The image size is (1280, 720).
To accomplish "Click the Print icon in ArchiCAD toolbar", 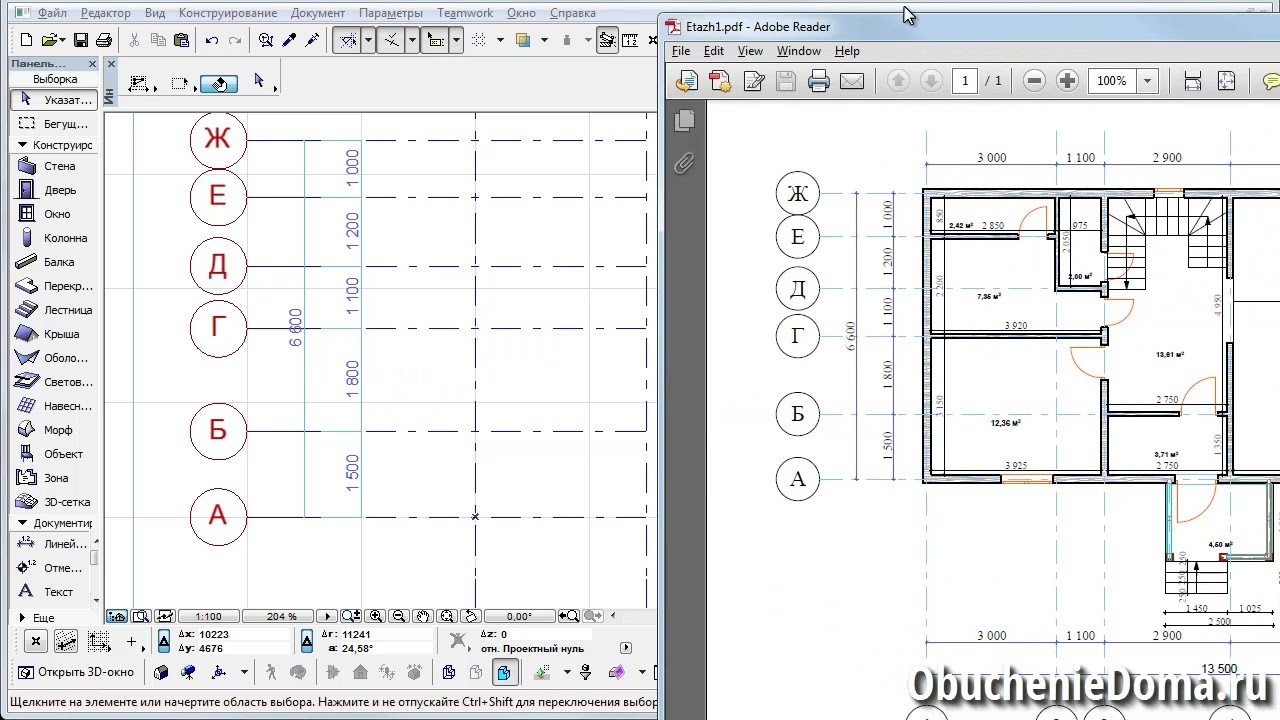I will pos(103,40).
